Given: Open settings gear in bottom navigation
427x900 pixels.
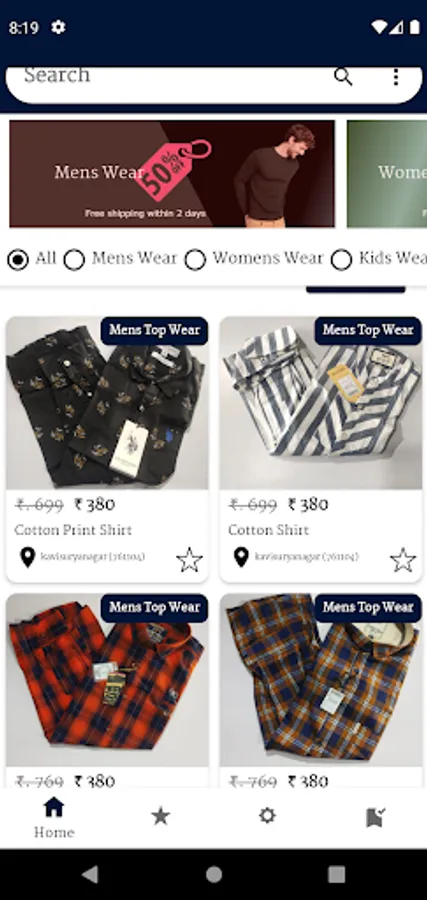Looking at the screenshot, I should tap(267, 816).
